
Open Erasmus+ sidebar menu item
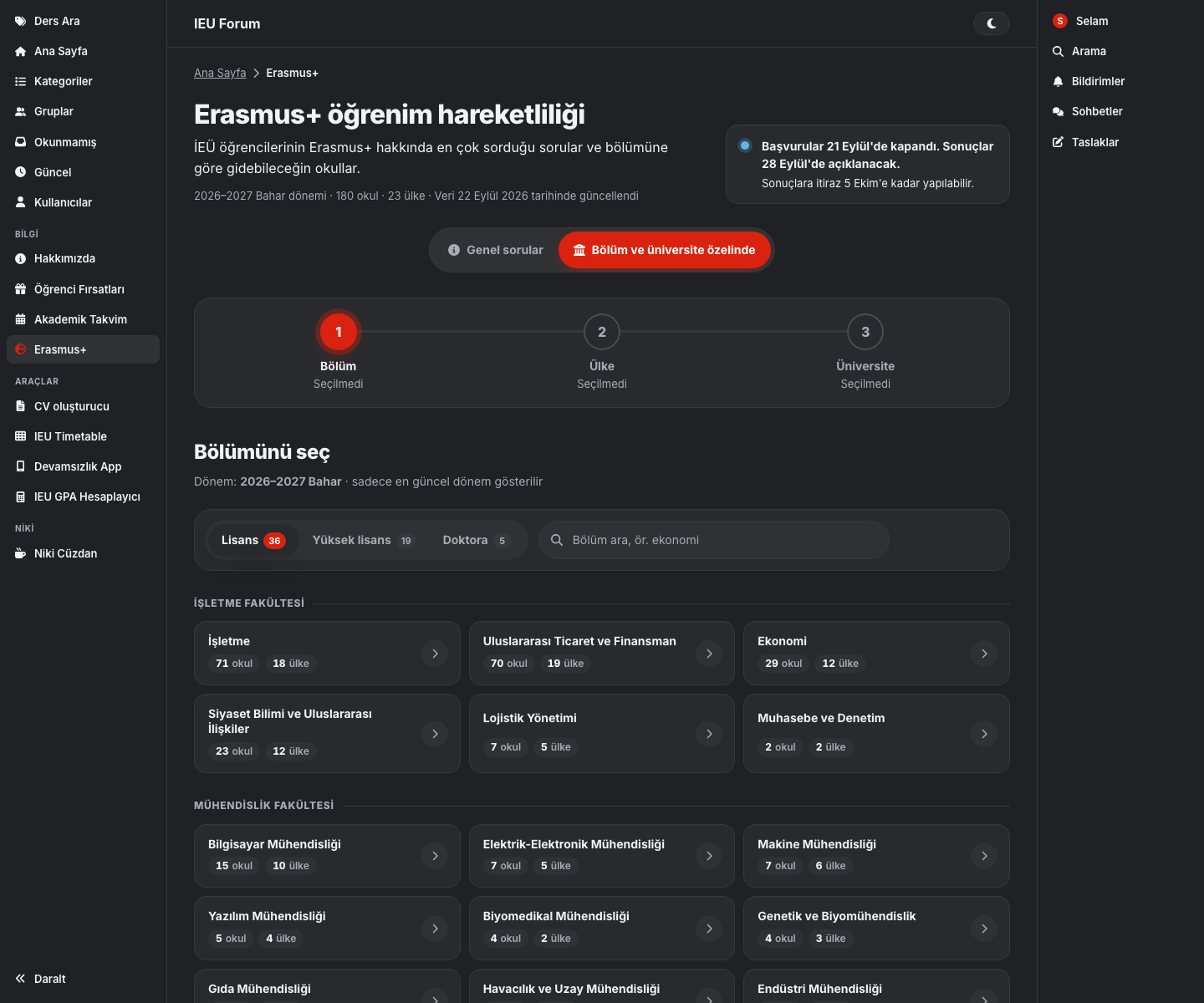83,349
